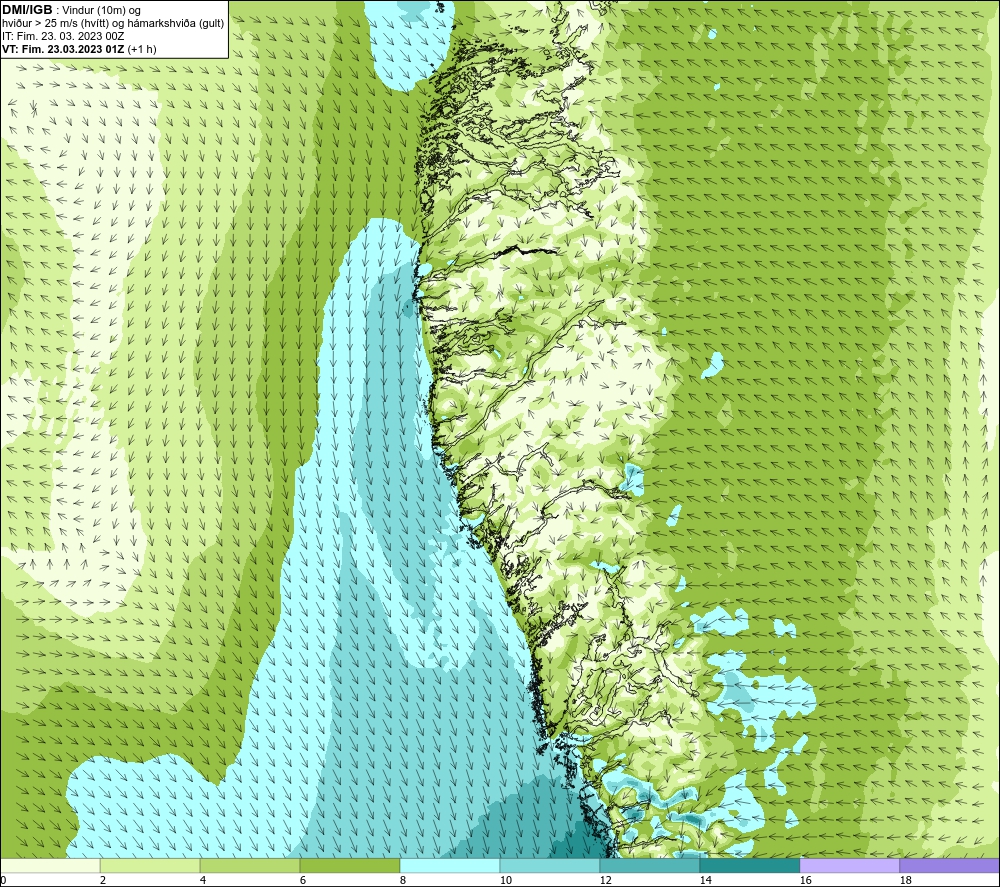1000x887 pixels.
Task: Click the 4–6 m/s green swatch
Action: 250,865
